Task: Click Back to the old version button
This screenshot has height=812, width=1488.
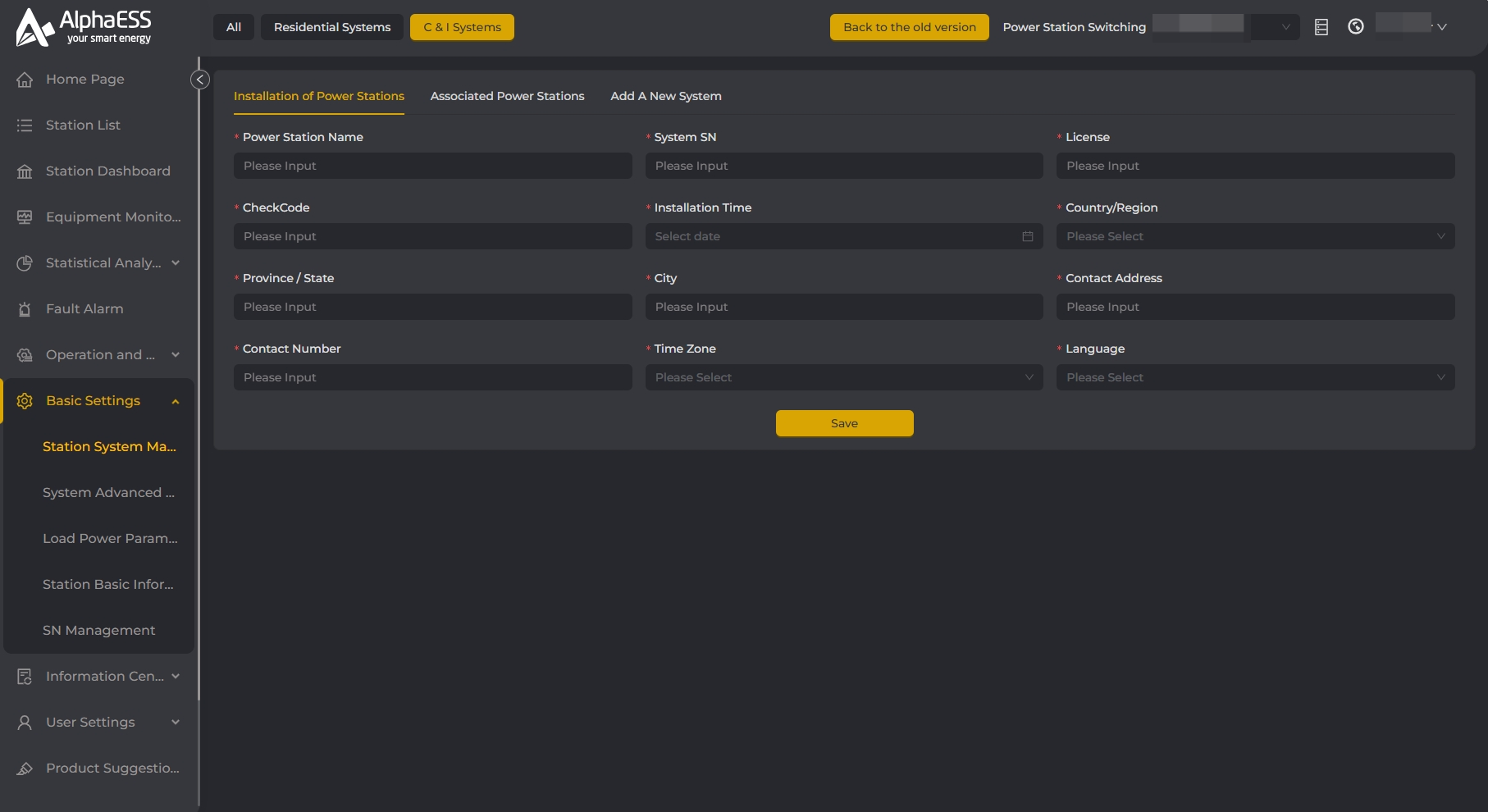Action: (909, 27)
